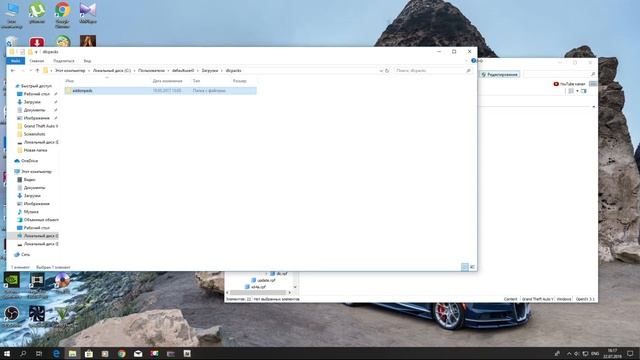Screen dimensions: 640x360
Task: Switch to the Главная ribbon tab
Action: point(36,61)
